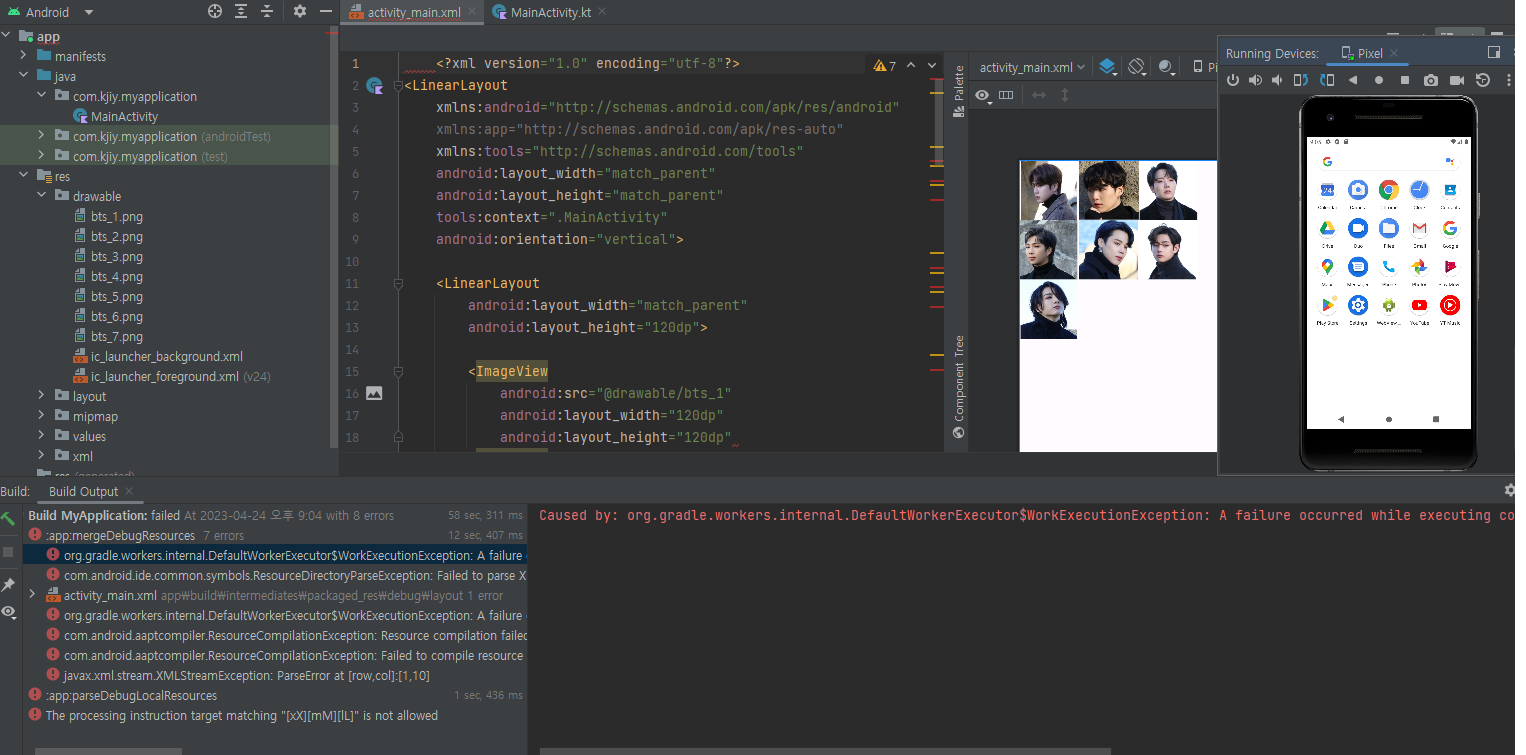Close the Pixel device tab
This screenshot has width=1526, height=755.
[1394, 53]
